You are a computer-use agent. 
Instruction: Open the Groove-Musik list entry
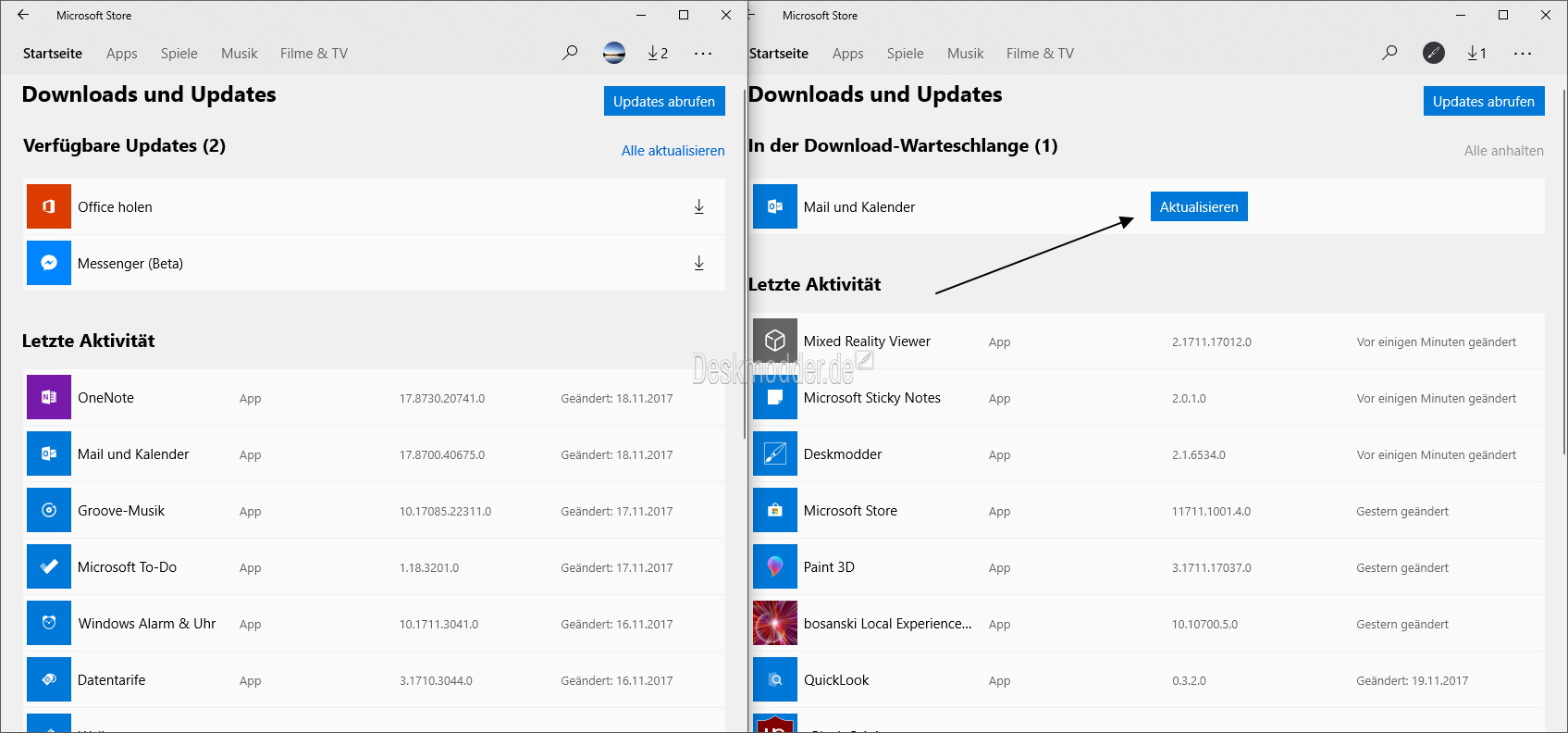click(375, 510)
